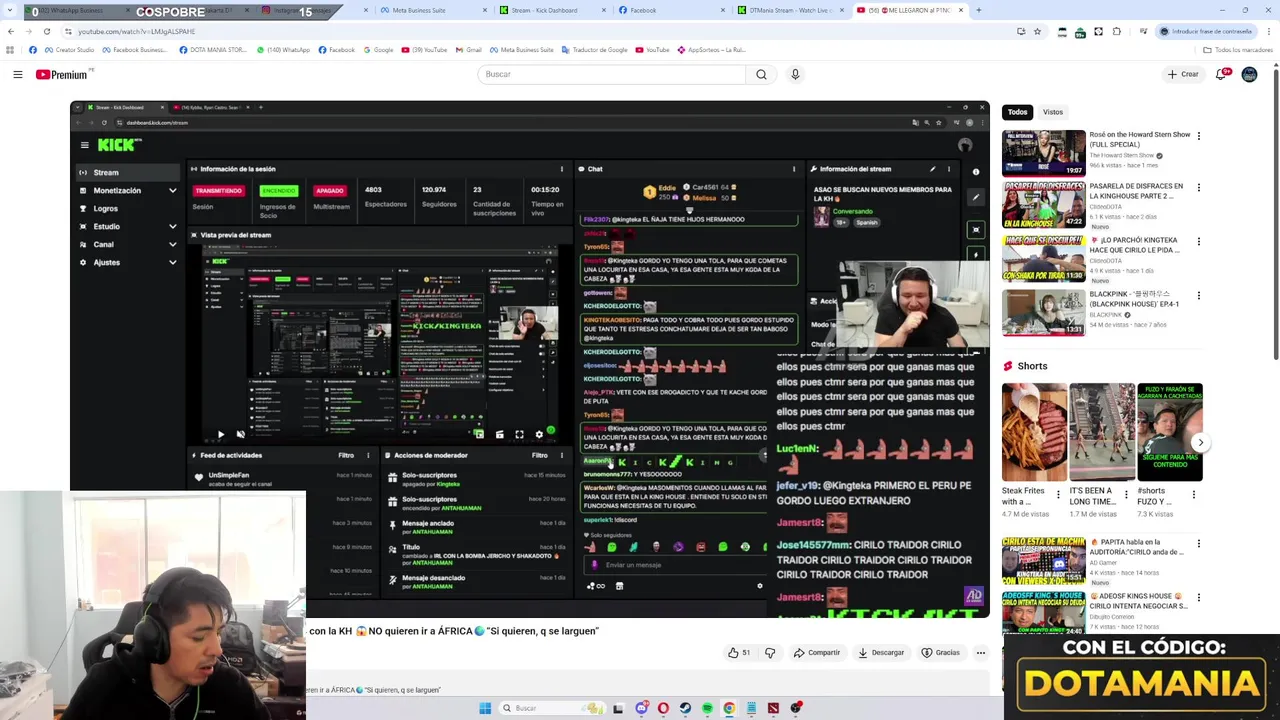Open YouTube notifications bell

1221,74
